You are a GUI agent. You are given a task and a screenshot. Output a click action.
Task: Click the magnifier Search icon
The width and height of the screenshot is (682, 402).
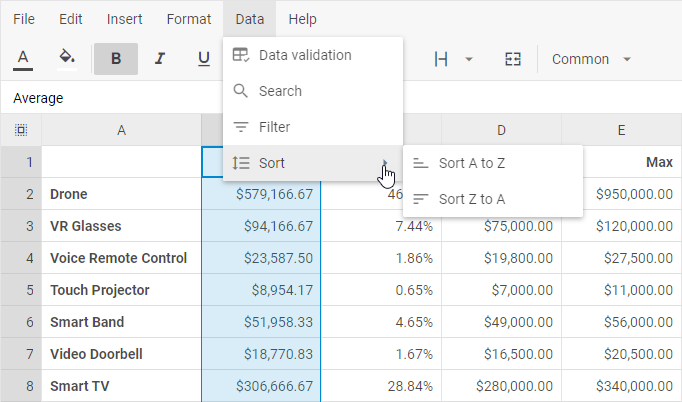[241, 91]
